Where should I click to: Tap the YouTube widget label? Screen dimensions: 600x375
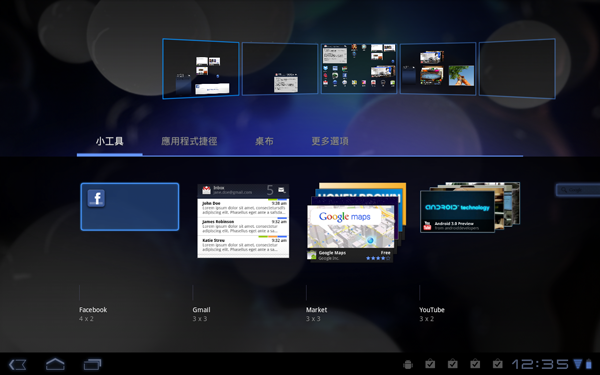(x=432, y=310)
